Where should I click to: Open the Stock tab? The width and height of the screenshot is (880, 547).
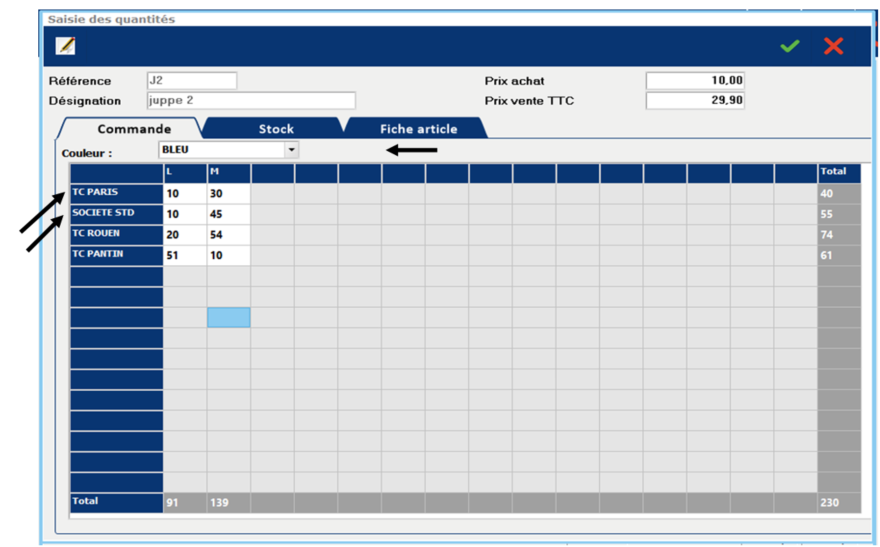(x=276, y=129)
